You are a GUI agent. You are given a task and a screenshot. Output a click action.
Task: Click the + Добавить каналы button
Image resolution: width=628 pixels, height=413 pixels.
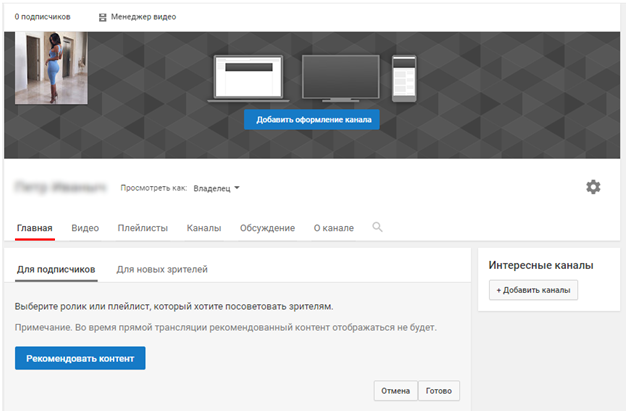point(533,290)
